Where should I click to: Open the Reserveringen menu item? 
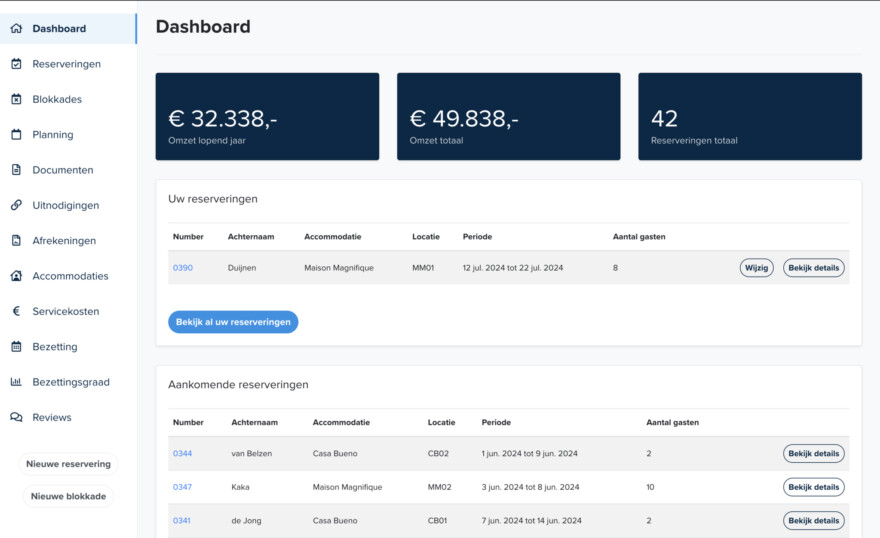68,64
